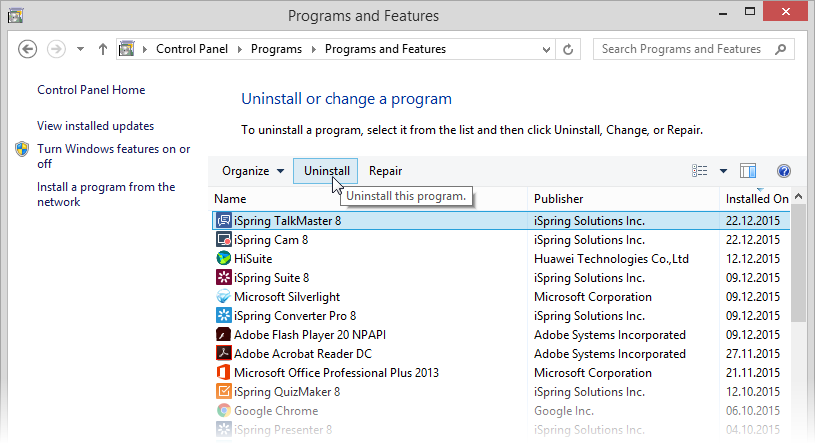Go up one level with Up arrow
This screenshot has height=444, width=815.
click(x=102, y=49)
